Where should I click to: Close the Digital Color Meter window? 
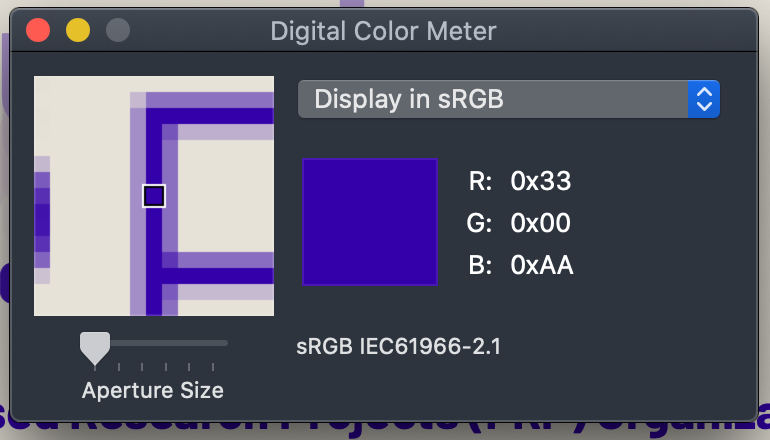(x=38, y=30)
